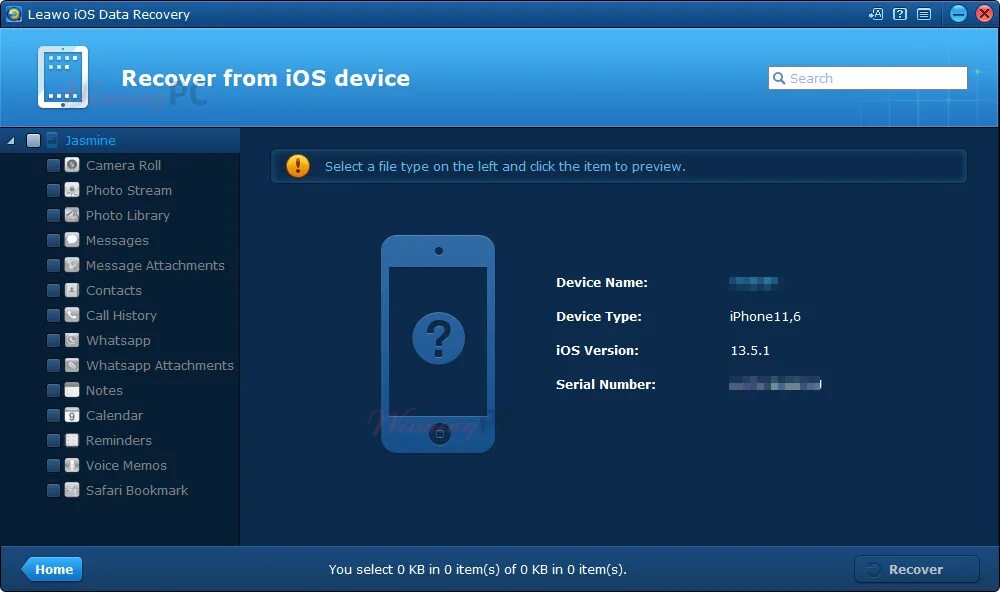Click the Photo Stream icon
Viewport: 1000px width, 592px height.
click(x=72, y=190)
